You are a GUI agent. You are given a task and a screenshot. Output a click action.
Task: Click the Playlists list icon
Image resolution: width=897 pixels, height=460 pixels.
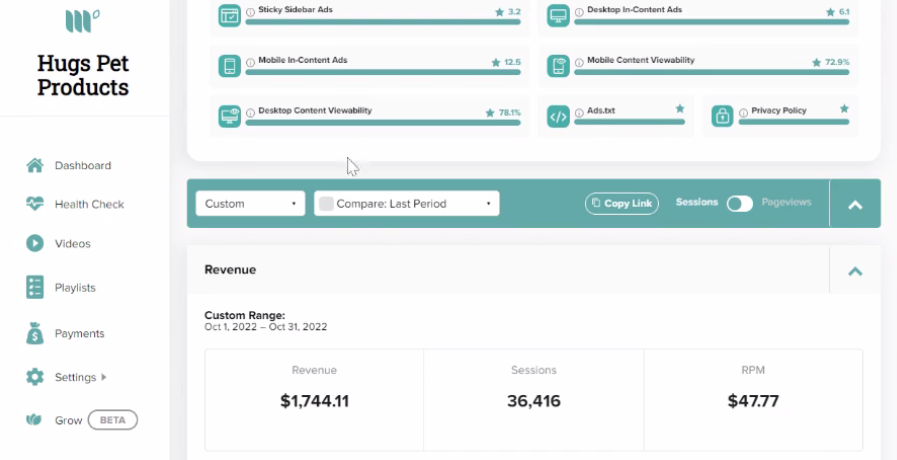coord(35,287)
